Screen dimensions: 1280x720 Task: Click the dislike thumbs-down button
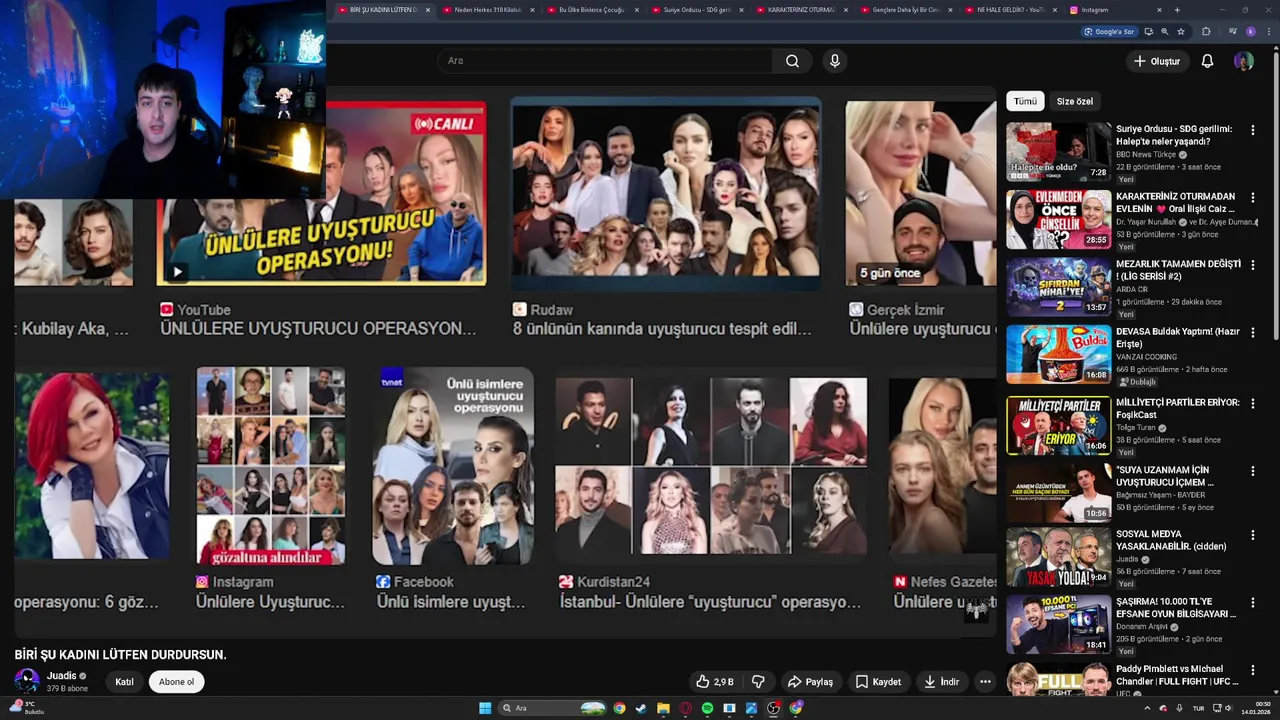(758, 682)
